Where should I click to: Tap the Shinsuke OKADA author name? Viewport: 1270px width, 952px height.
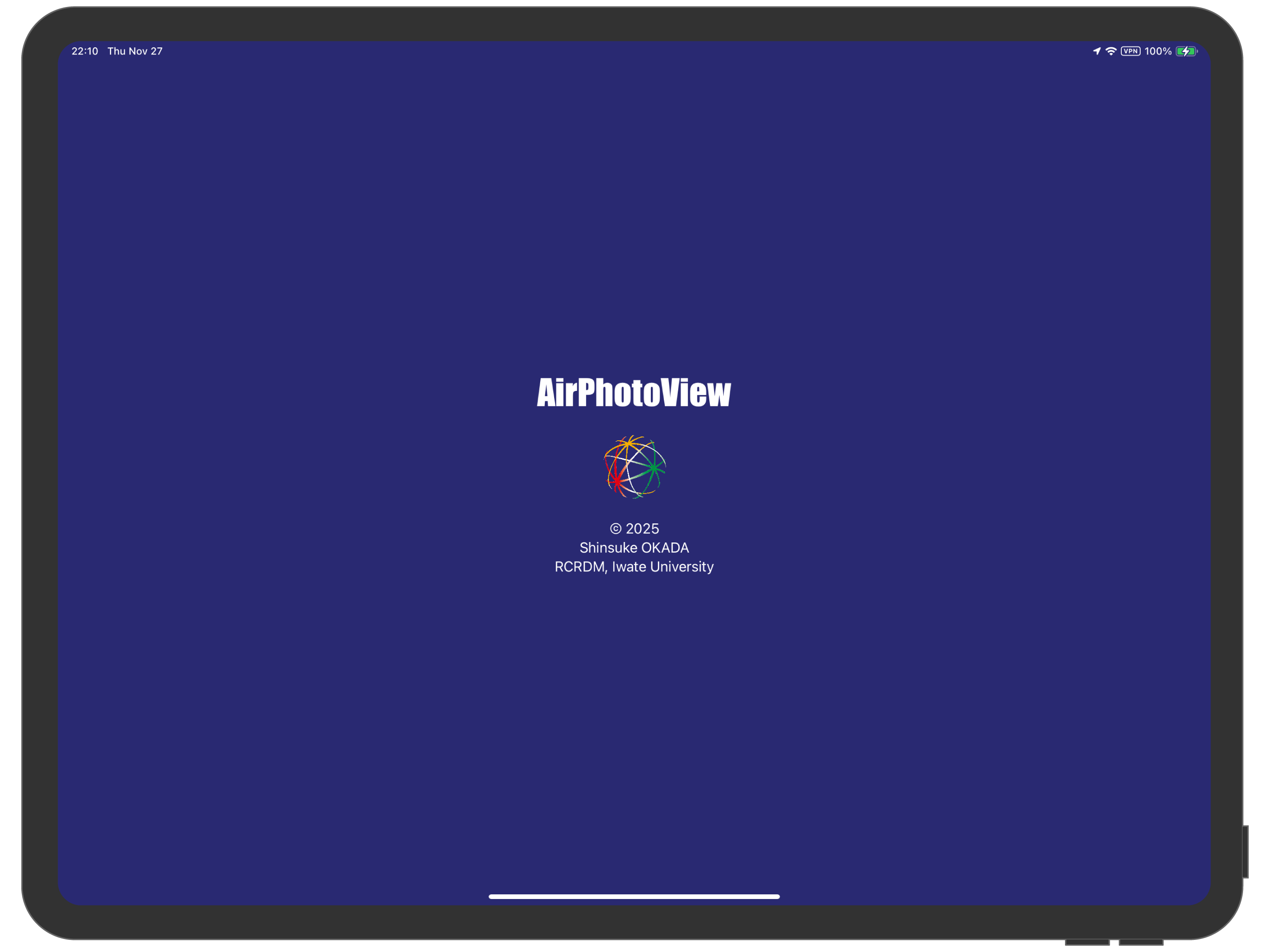pyautogui.click(x=634, y=547)
